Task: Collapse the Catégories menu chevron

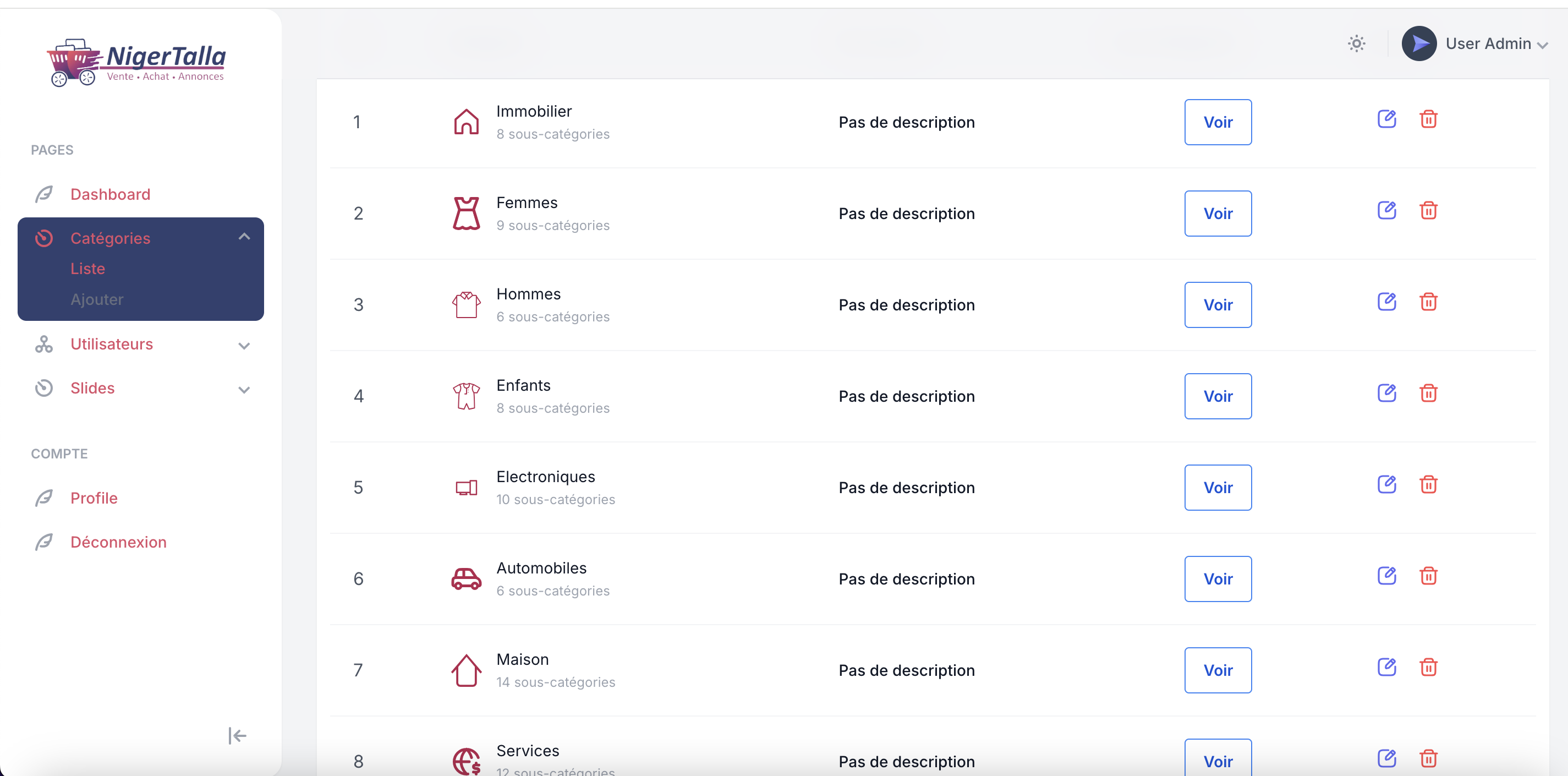Action: tap(244, 237)
